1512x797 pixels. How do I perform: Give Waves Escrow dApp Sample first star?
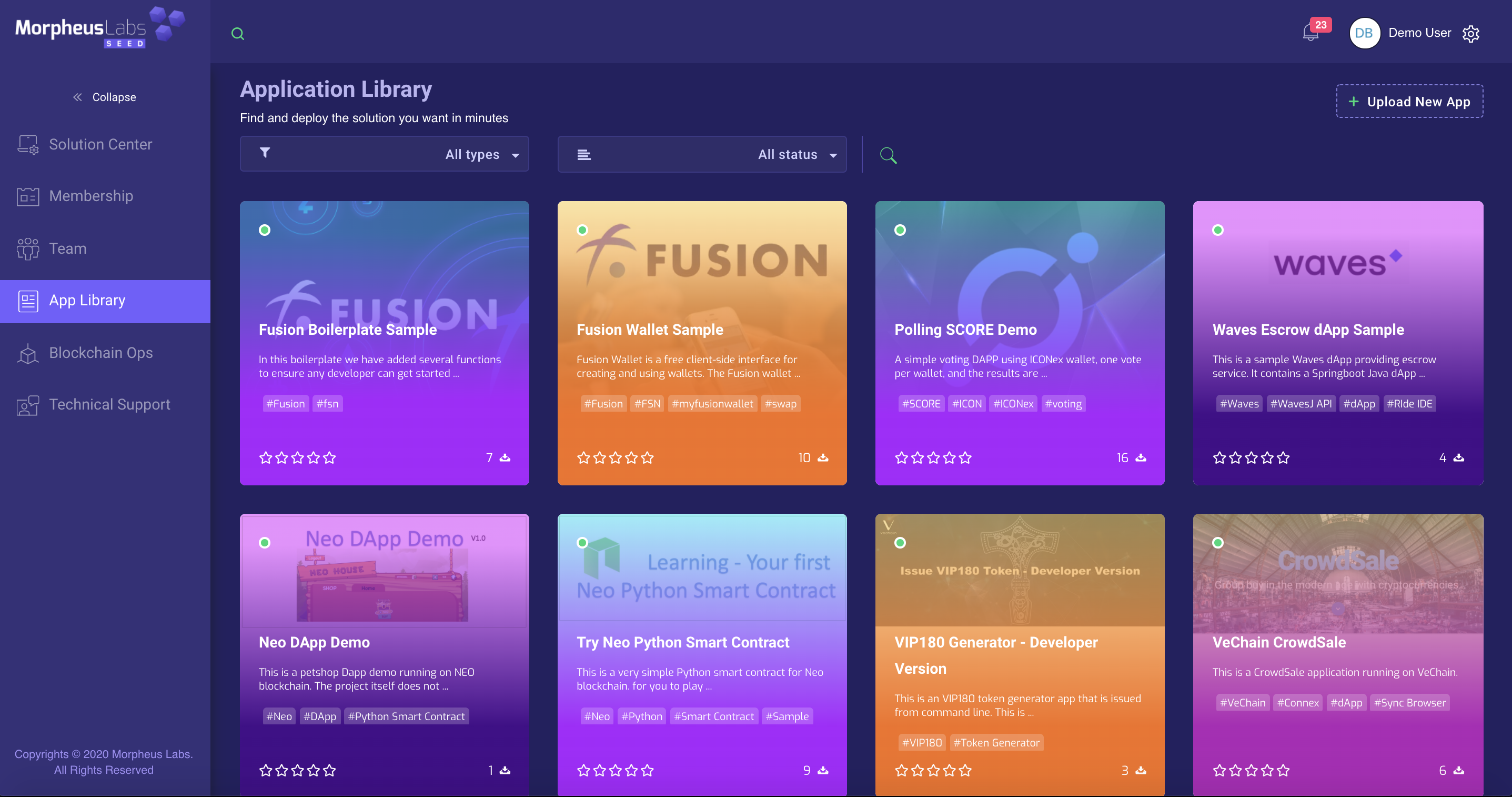coord(1219,457)
